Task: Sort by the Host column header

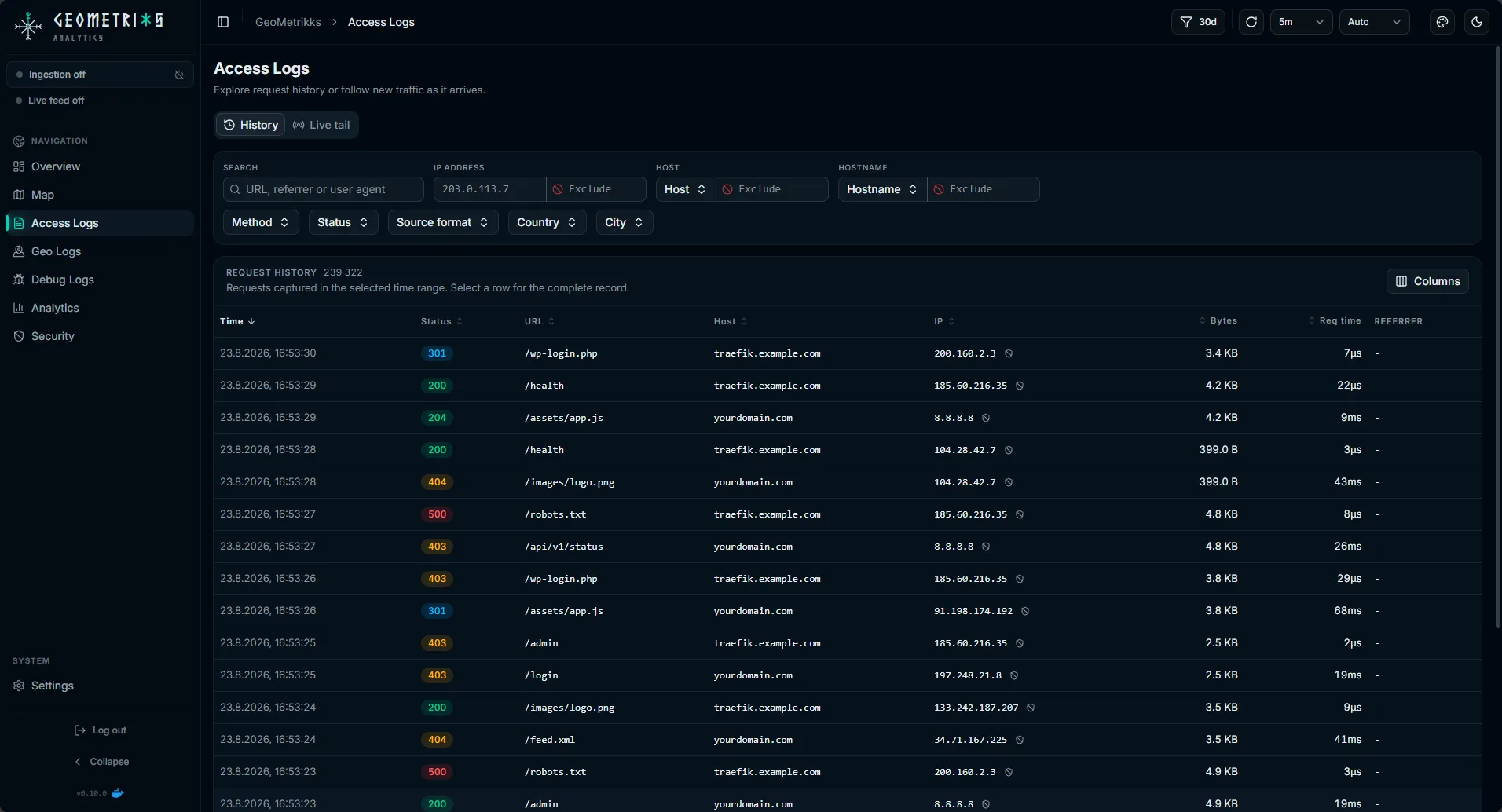Action: 730,321
